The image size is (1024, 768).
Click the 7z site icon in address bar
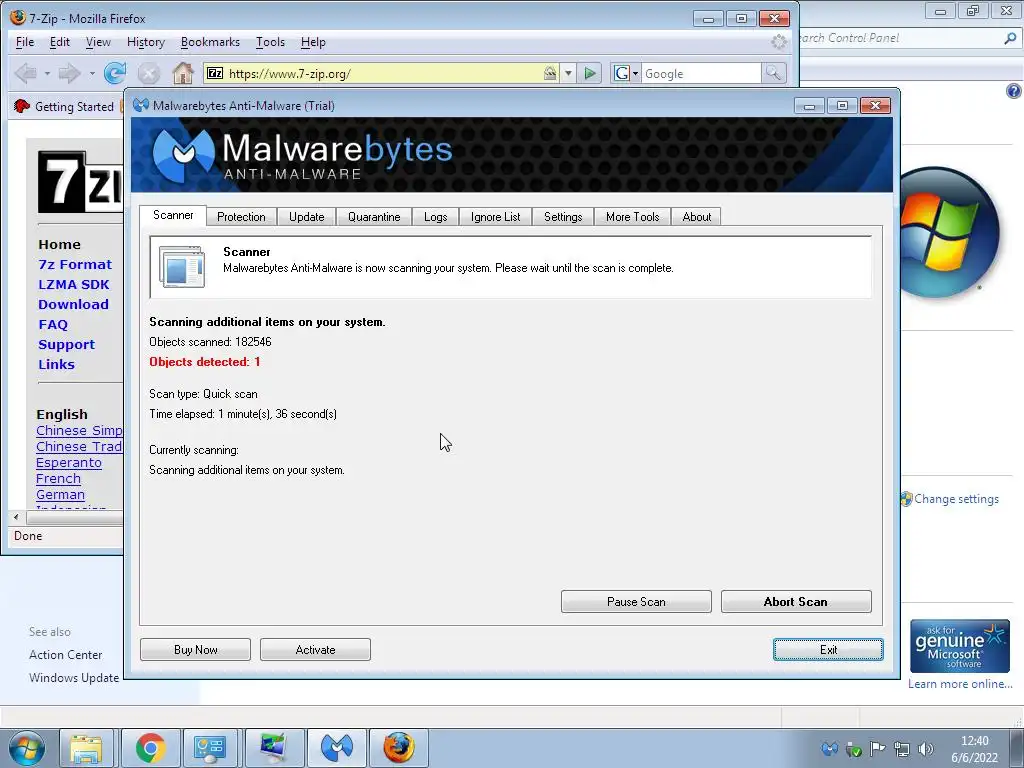tap(215, 73)
